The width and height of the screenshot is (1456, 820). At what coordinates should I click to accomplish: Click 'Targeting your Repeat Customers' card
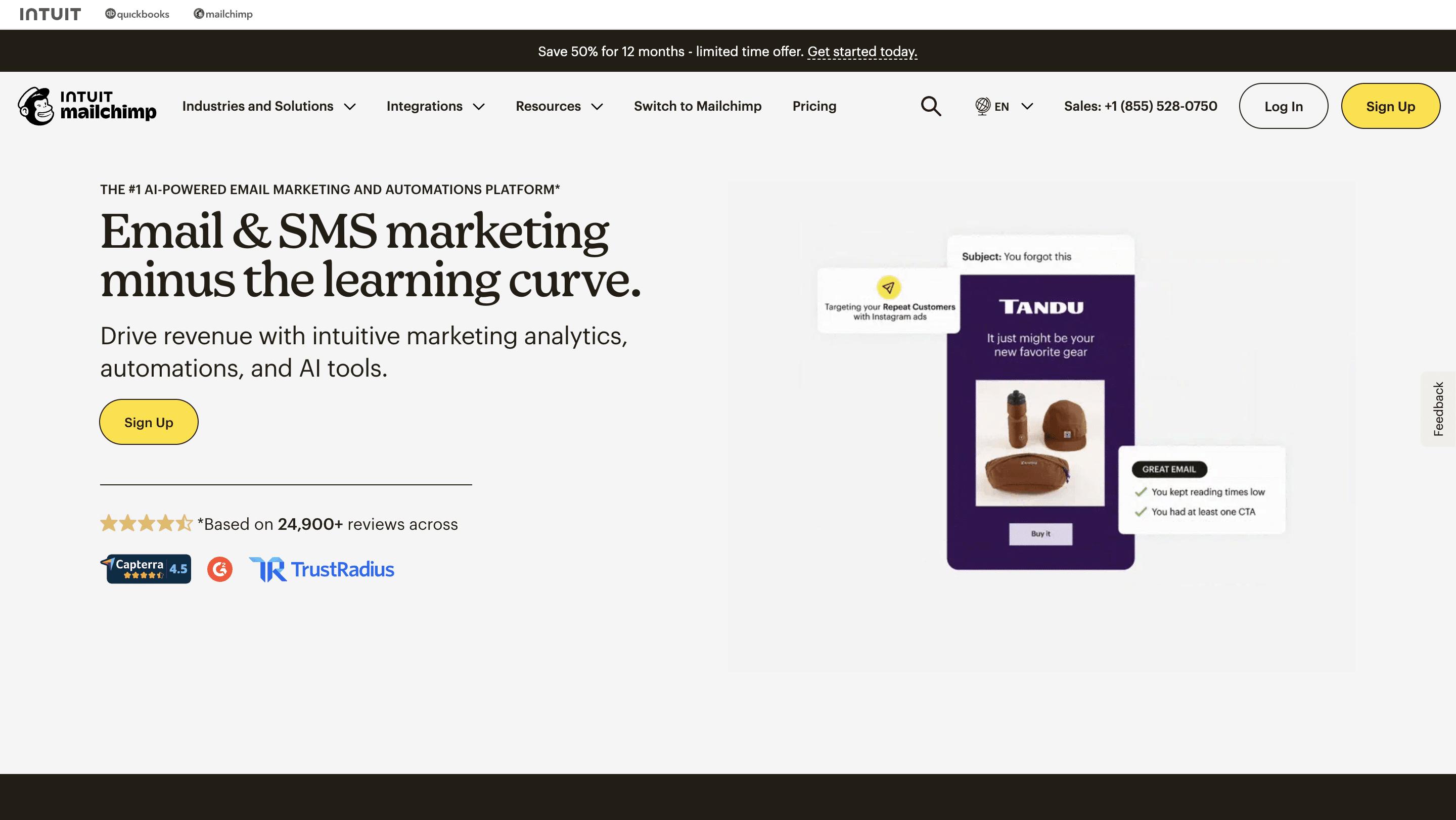(x=889, y=301)
